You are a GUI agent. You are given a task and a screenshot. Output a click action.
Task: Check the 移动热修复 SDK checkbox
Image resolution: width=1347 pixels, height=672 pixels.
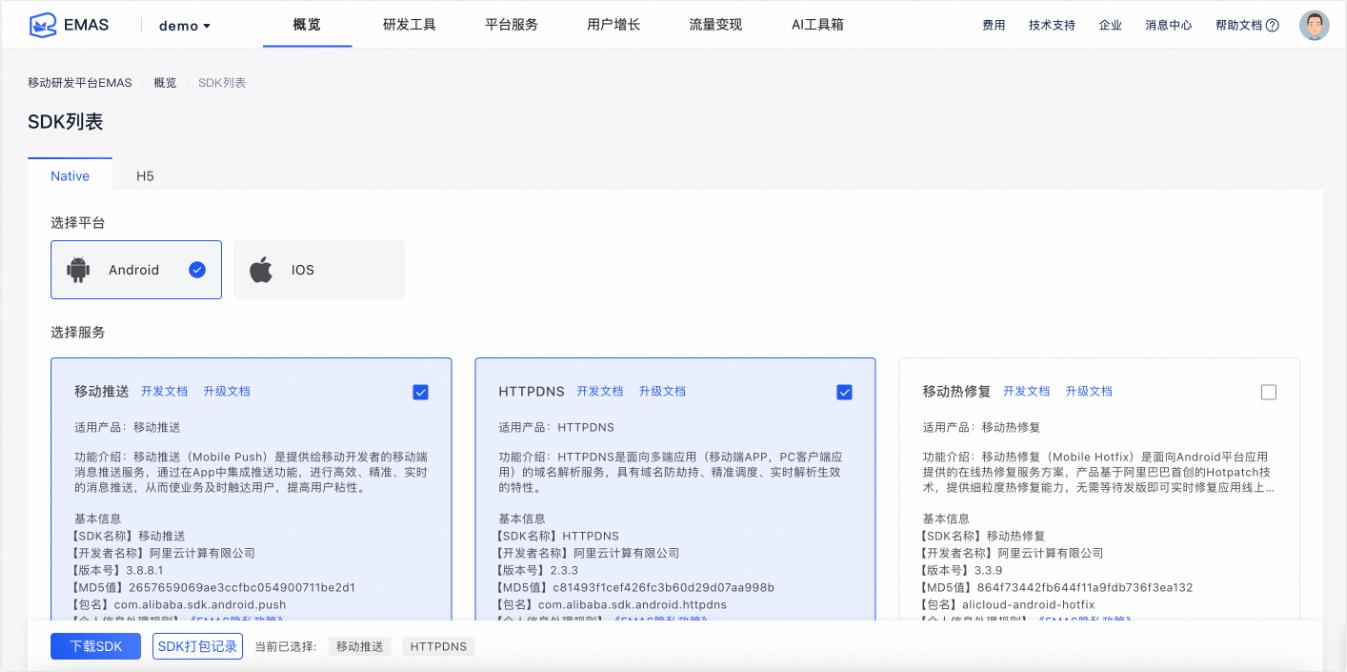(1268, 392)
